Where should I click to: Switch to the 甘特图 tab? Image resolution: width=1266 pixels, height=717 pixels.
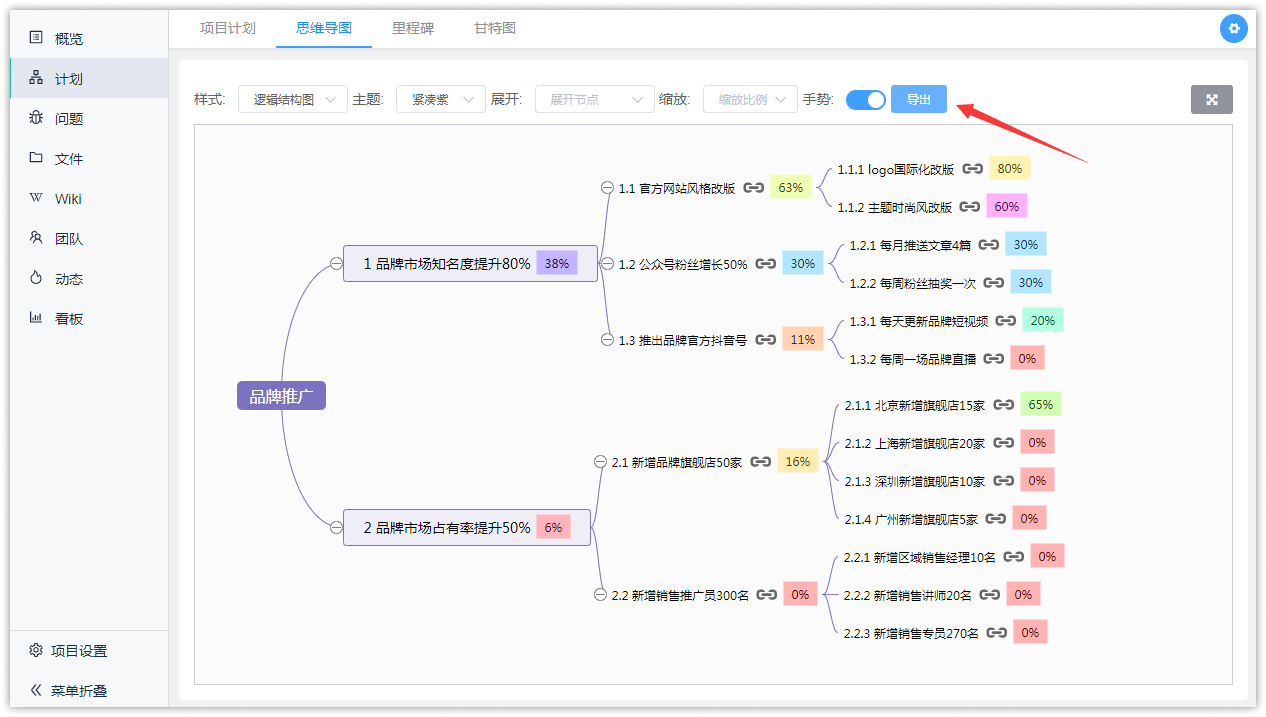(495, 28)
